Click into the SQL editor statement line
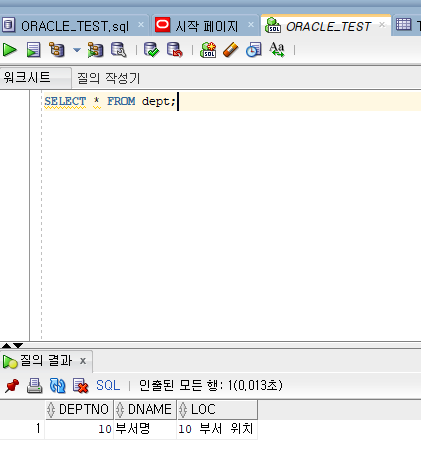The width and height of the screenshot is (421, 474). tap(233, 101)
